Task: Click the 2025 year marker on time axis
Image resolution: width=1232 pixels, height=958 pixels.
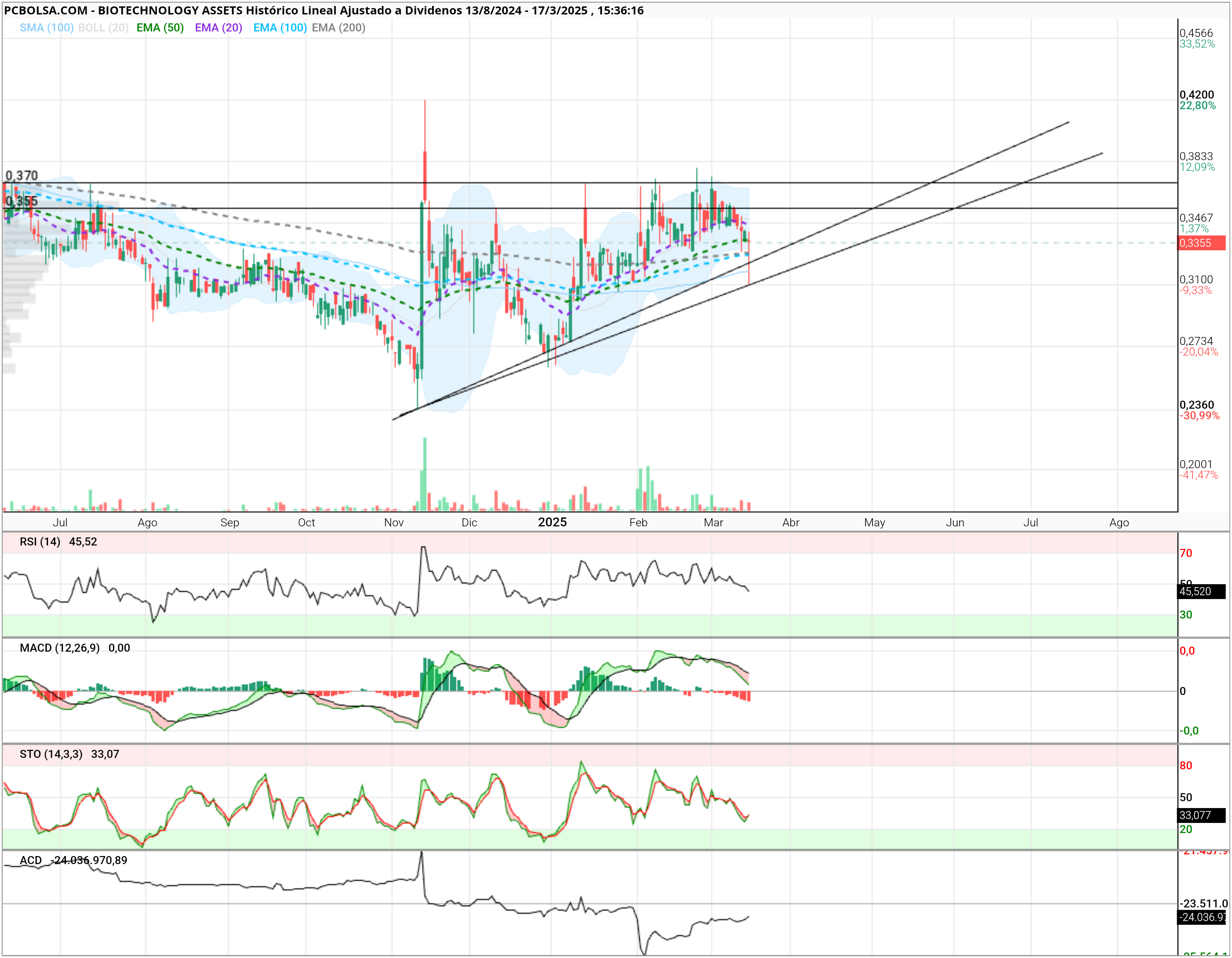Action: pos(552,522)
